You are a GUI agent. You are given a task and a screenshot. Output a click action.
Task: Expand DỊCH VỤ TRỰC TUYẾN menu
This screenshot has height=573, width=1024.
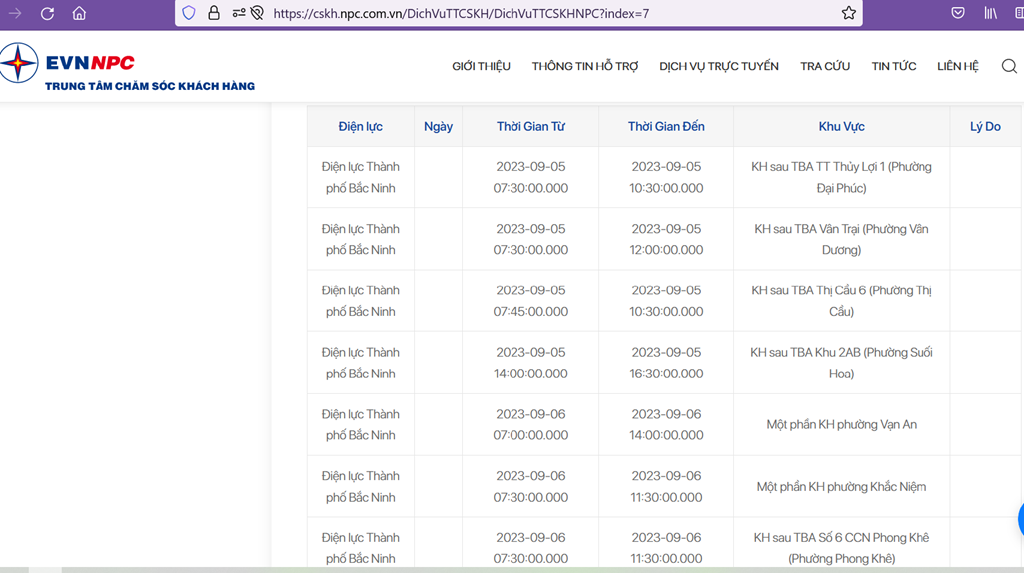(x=718, y=66)
